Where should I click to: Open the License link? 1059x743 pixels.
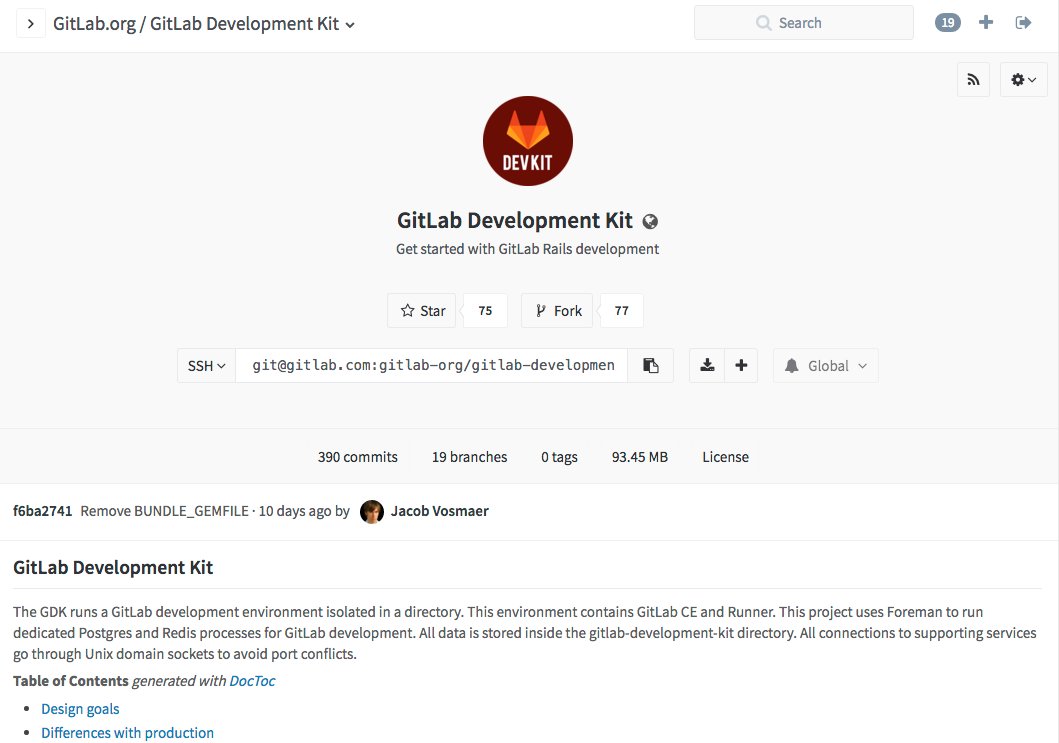click(725, 457)
